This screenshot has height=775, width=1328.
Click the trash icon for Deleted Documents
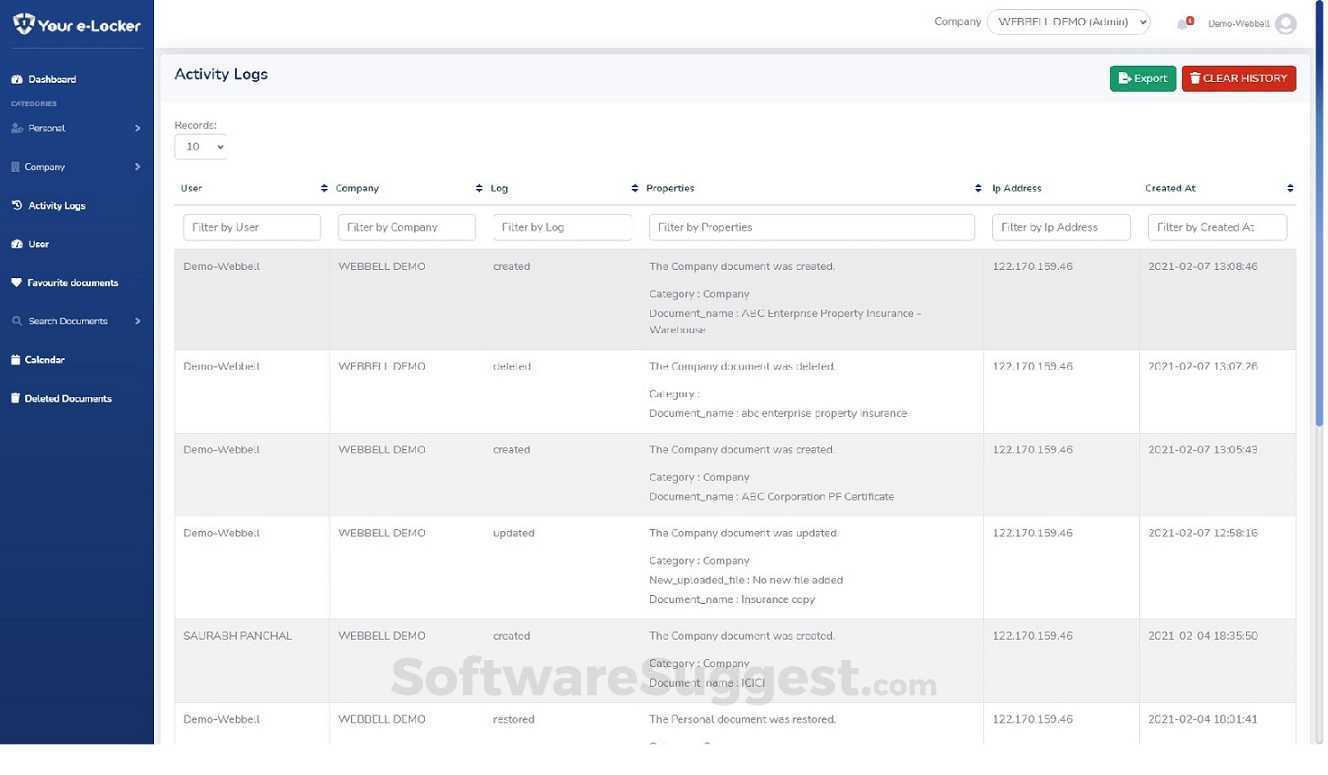click(x=13, y=397)
